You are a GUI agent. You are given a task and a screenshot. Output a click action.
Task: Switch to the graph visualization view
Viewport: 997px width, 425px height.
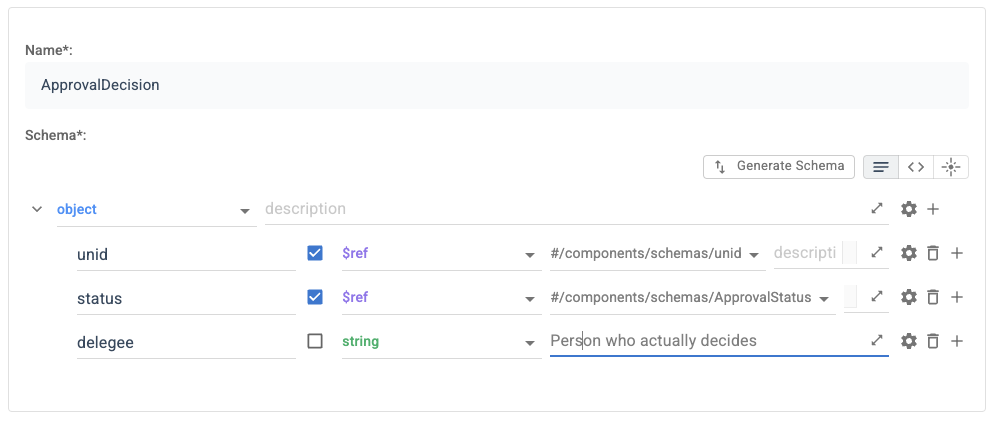click(951, 167)
